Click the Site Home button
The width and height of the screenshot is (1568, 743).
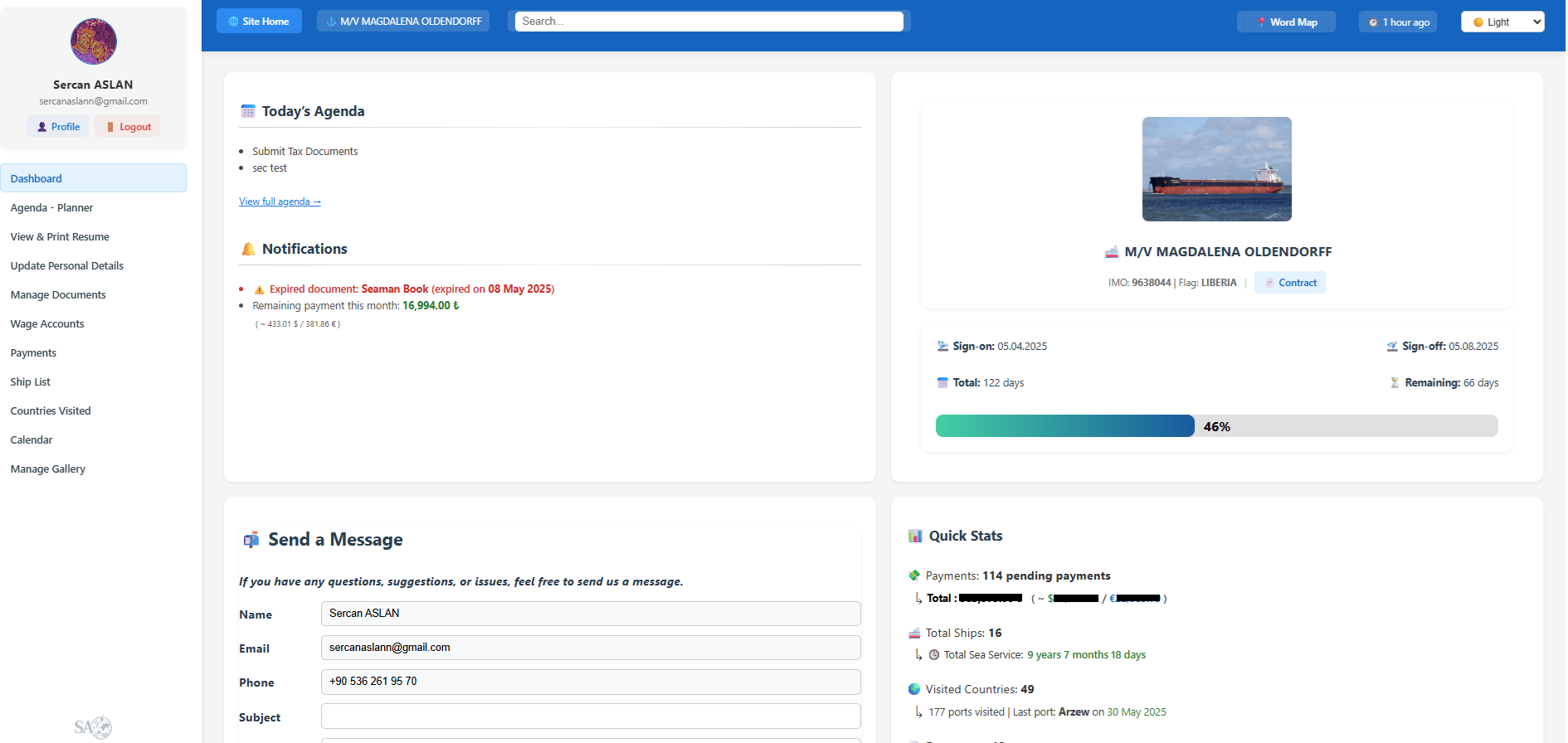click(259, 22)
